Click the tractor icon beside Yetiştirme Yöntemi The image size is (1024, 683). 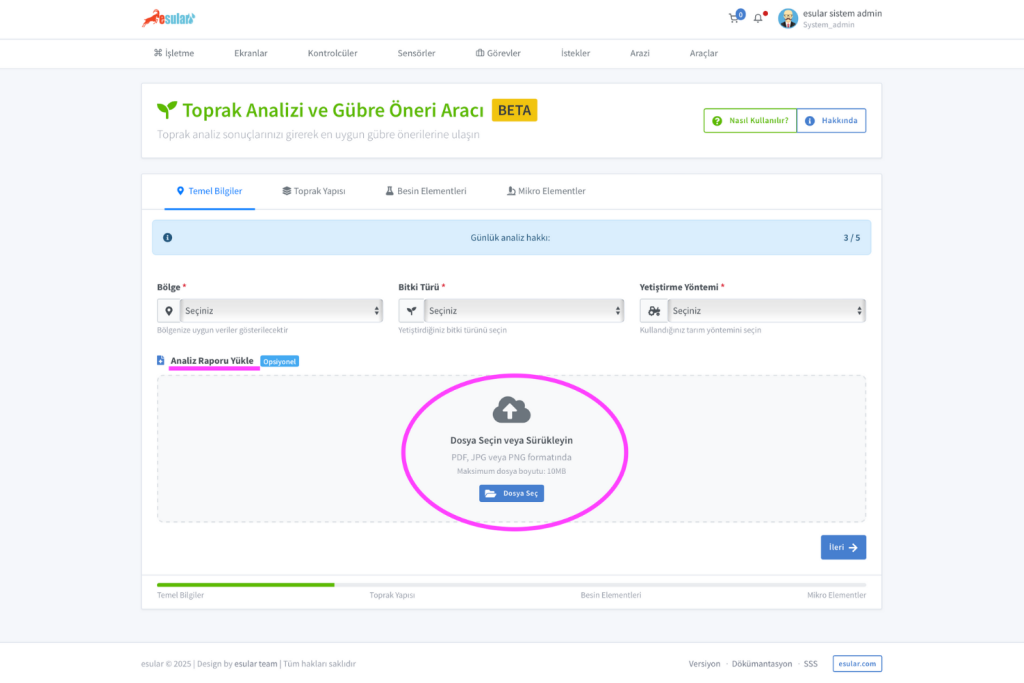pyautogui.click(x=653, y=311)
